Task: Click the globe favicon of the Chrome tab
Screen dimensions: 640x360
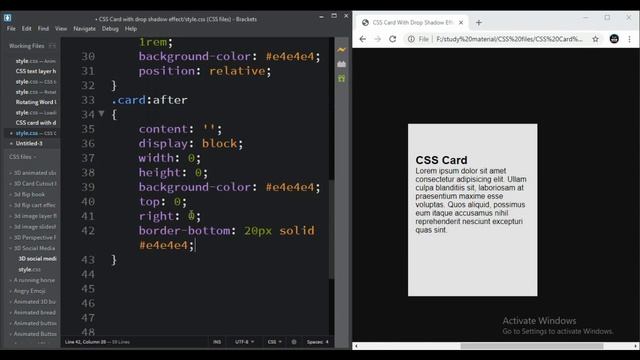Action: pos(365,23)
